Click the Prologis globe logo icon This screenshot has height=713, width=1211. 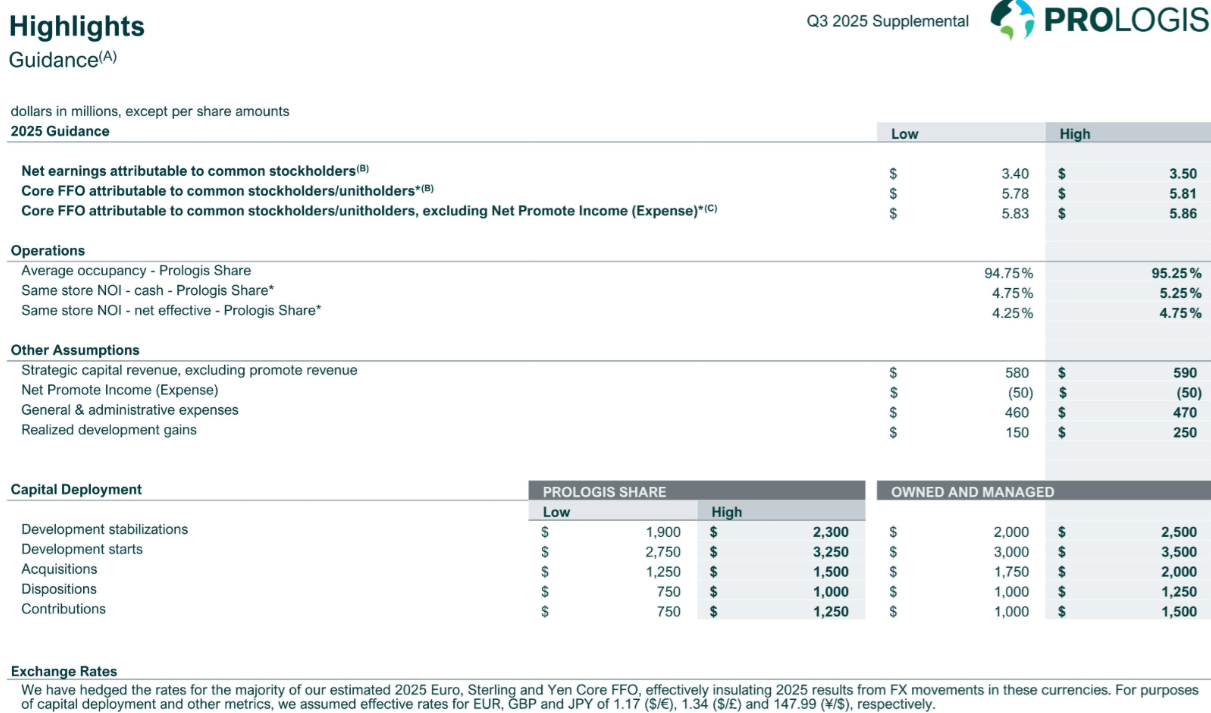pos(1011,19)
